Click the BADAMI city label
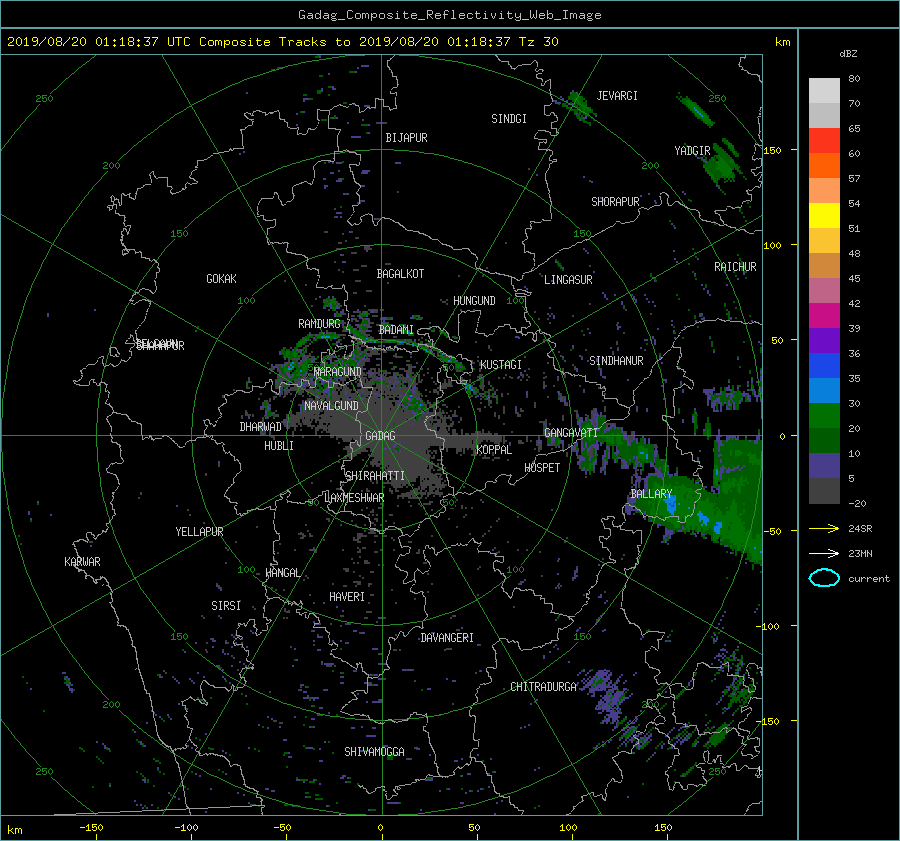This screenshot has height=841, width=900. tap(396, 330)
